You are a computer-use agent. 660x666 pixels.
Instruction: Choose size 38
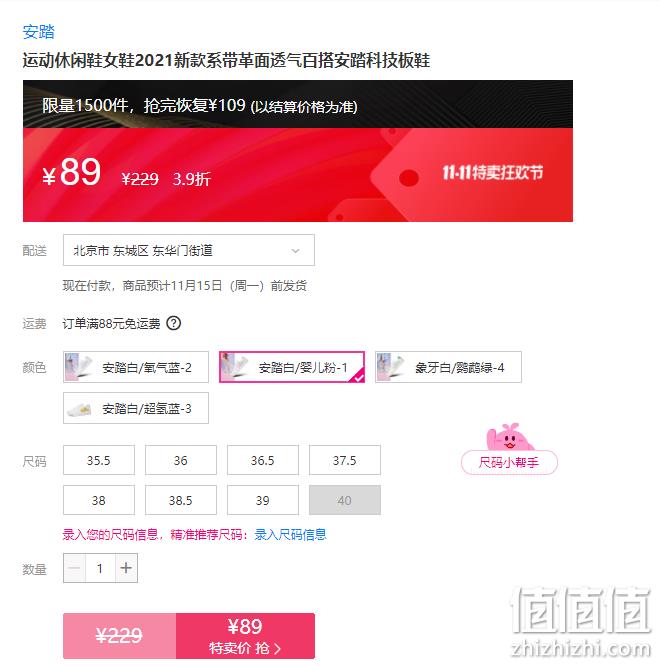point(99,500)
